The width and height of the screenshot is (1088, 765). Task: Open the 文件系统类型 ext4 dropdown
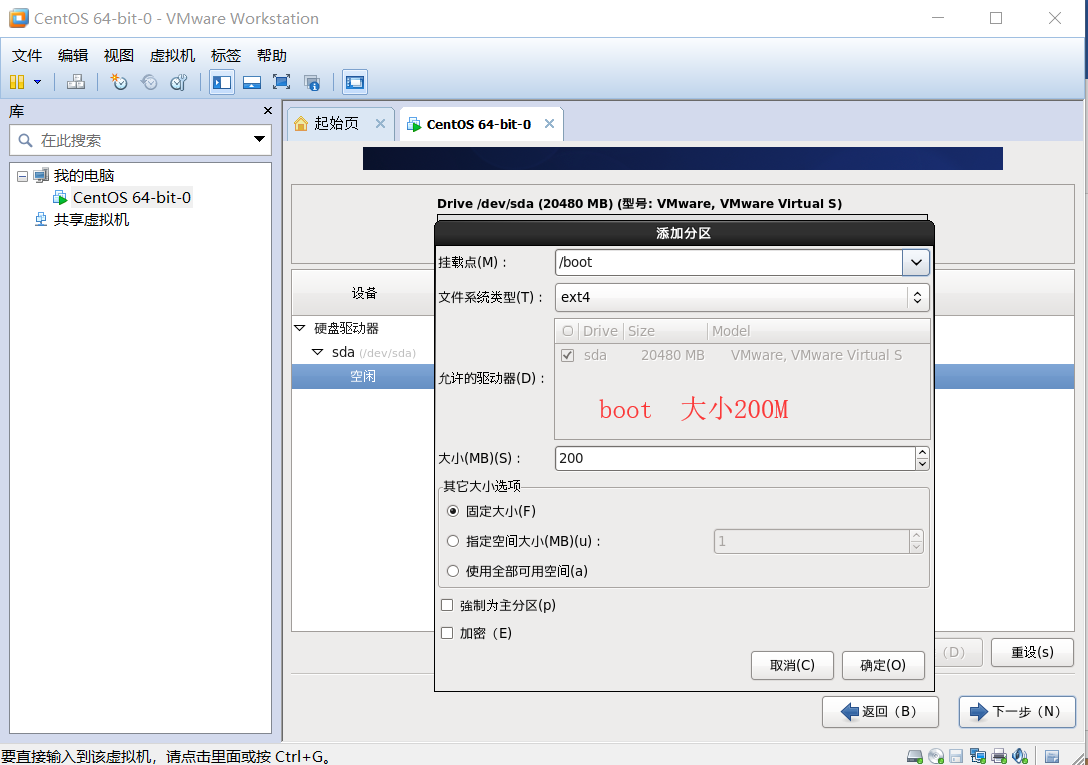742,297
